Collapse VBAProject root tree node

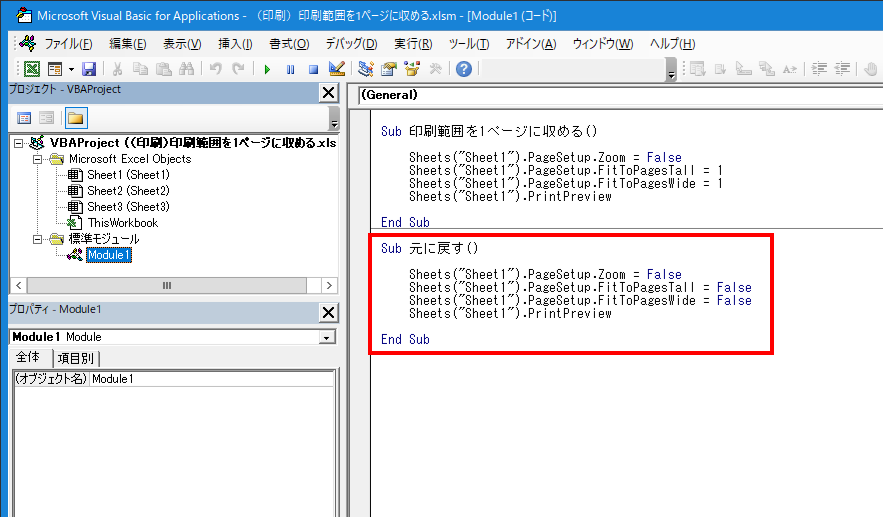point(19,143)
